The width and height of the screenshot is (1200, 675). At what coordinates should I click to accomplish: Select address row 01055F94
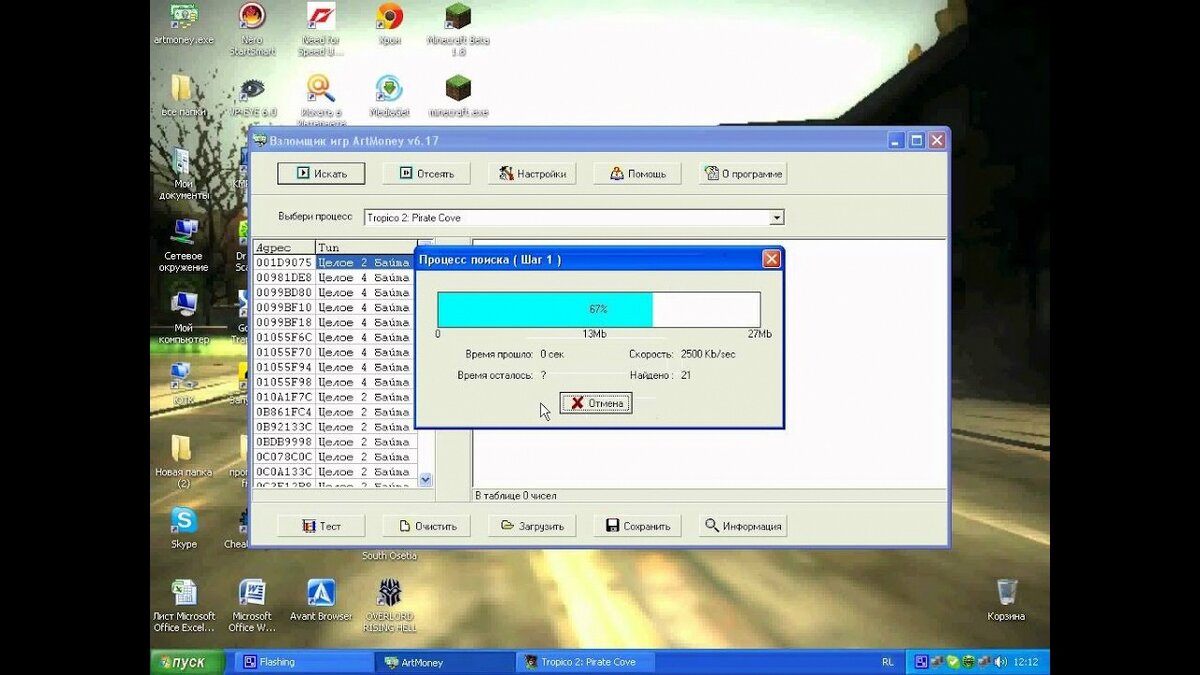[334, 367]
